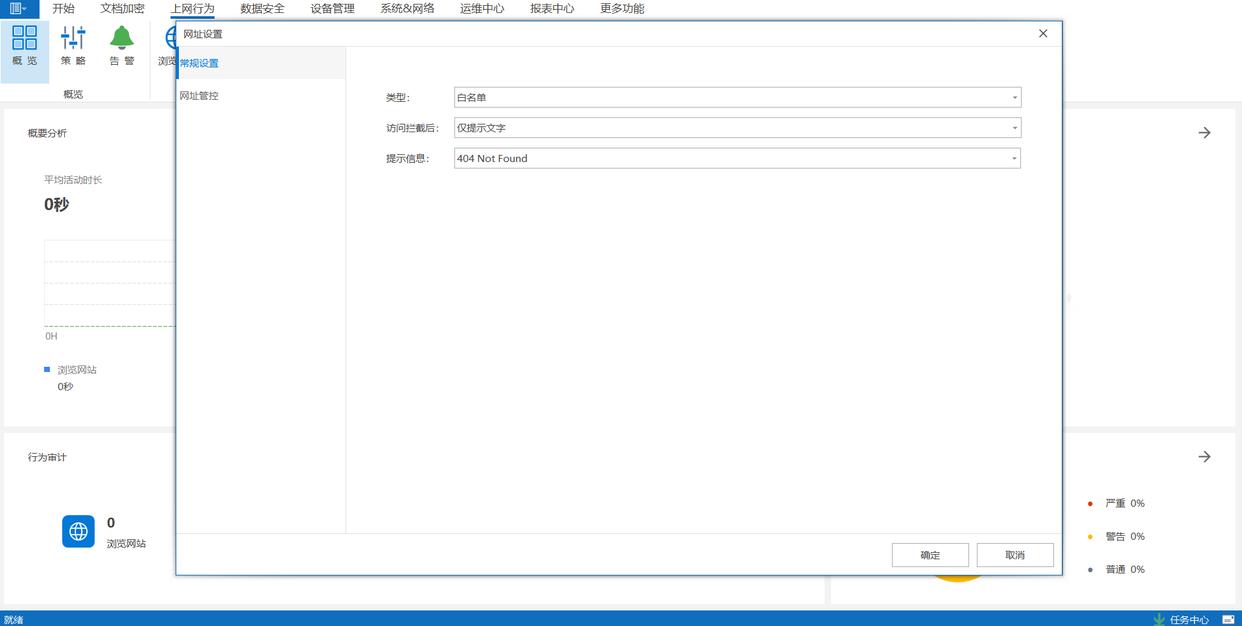Select 网址管控 in the dialog sidebar

199,96
